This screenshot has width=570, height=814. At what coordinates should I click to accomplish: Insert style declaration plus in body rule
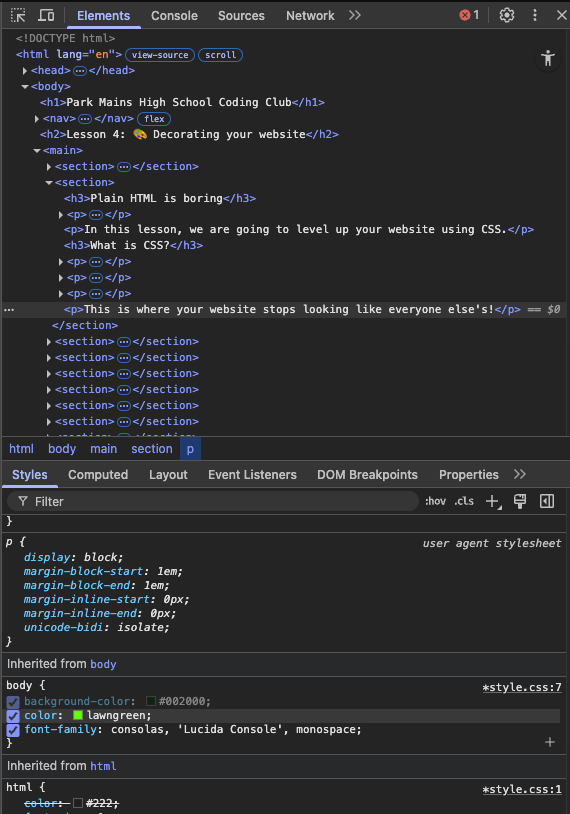click(550, 742)
